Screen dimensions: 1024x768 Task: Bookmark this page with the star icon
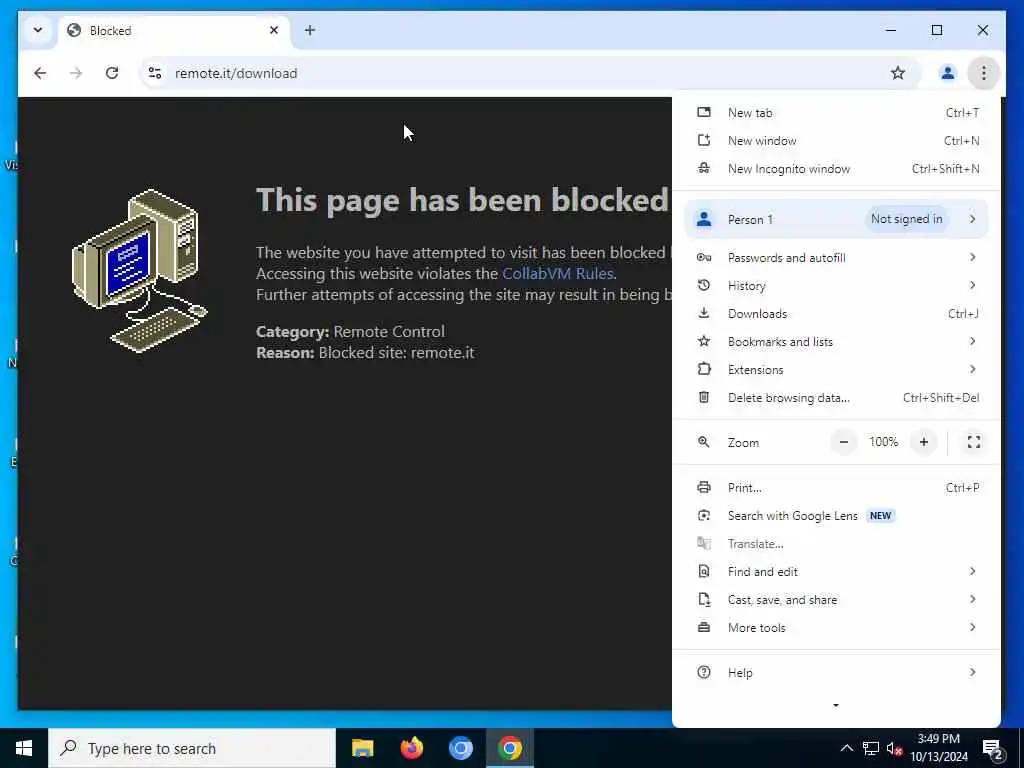tap(898, 73)
